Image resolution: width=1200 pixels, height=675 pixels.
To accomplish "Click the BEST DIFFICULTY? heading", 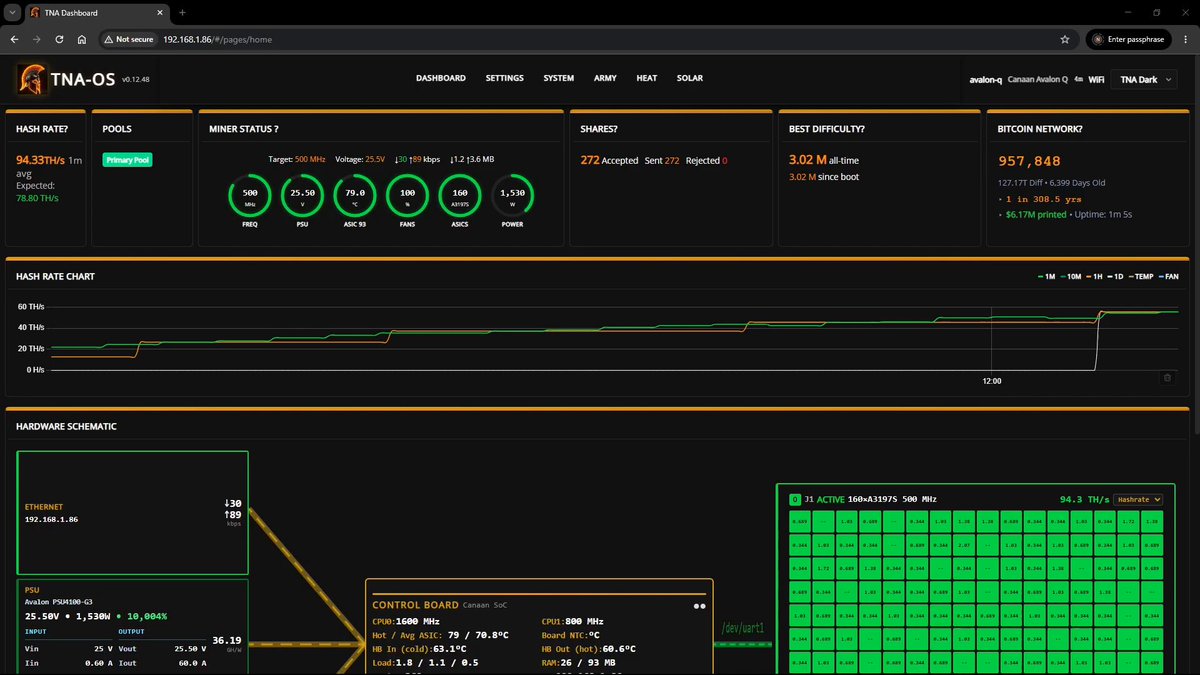I will (x=826, y=129).
